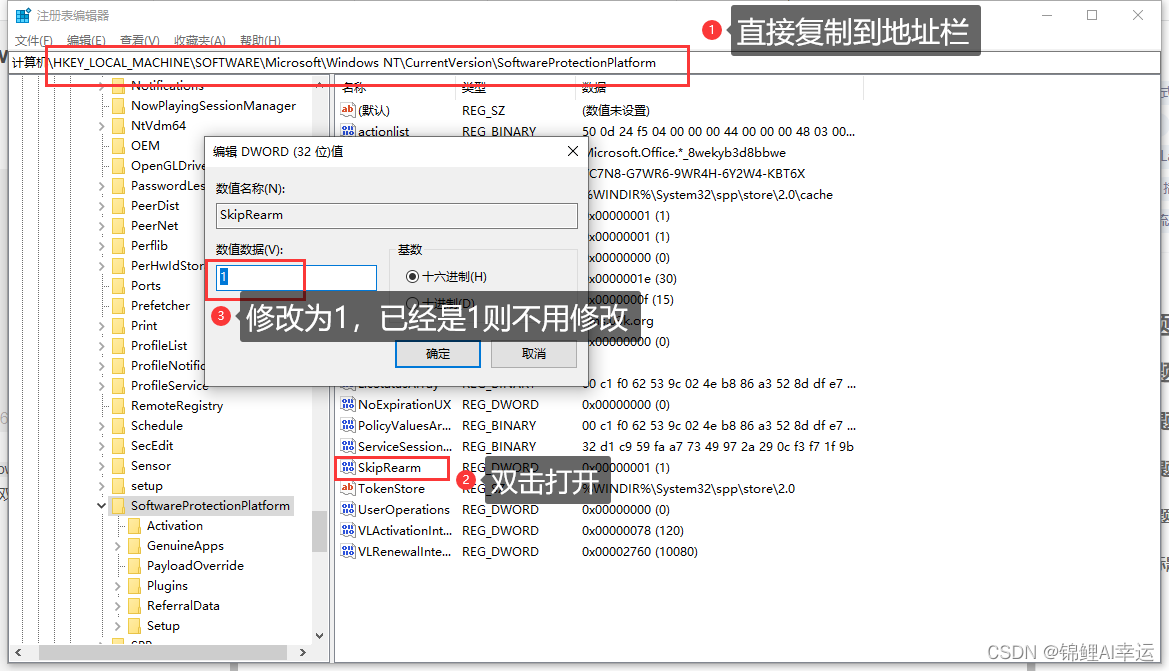Viewport: 1169px width, 671px height.
Task: Expand the SecEdit key
Action: click(x=102, y=446)
